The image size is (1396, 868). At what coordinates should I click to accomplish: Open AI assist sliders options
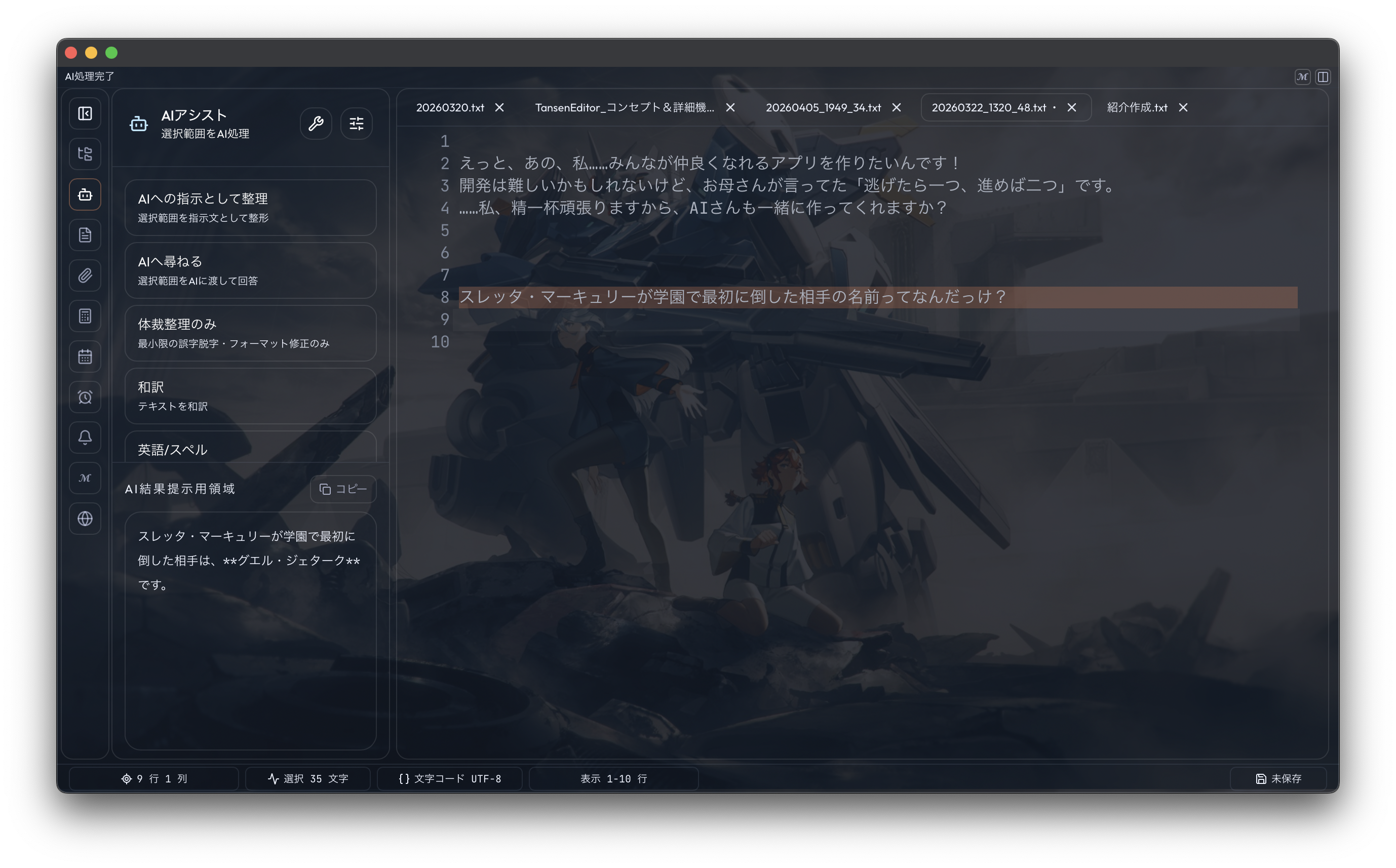tap(357, 124)
